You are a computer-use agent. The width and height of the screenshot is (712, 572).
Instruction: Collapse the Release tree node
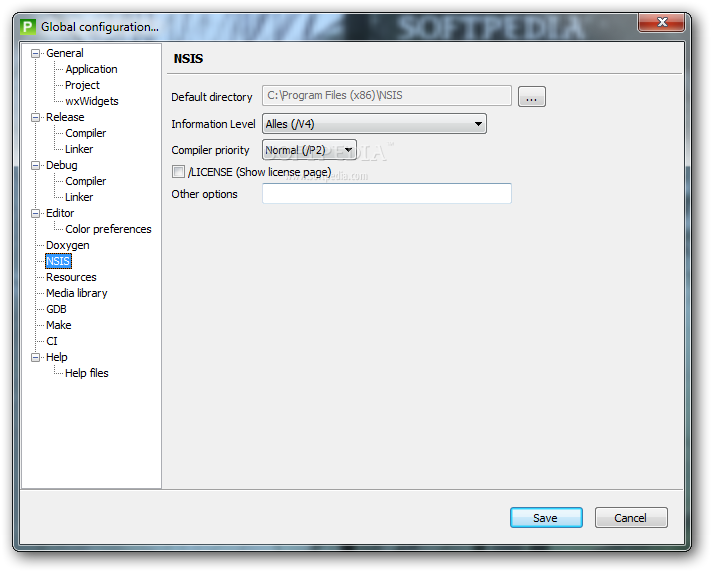pos(35,118)
